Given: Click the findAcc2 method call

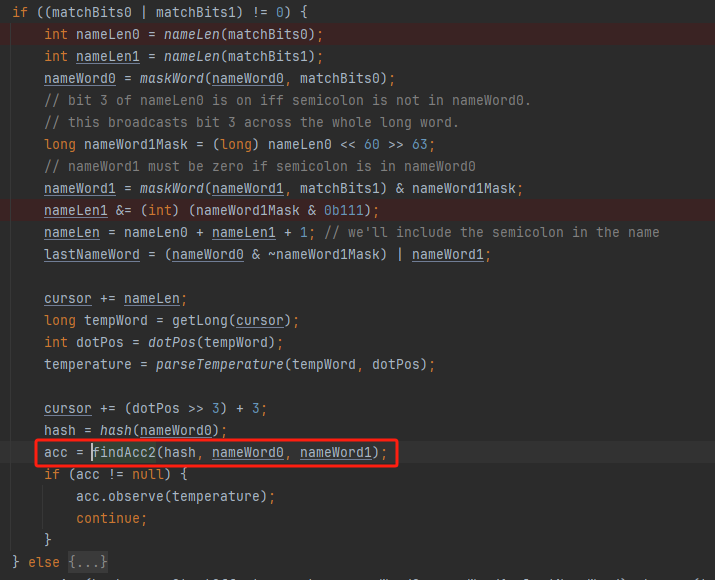Looking at the screenshot, I should click(x=124, y=452).
